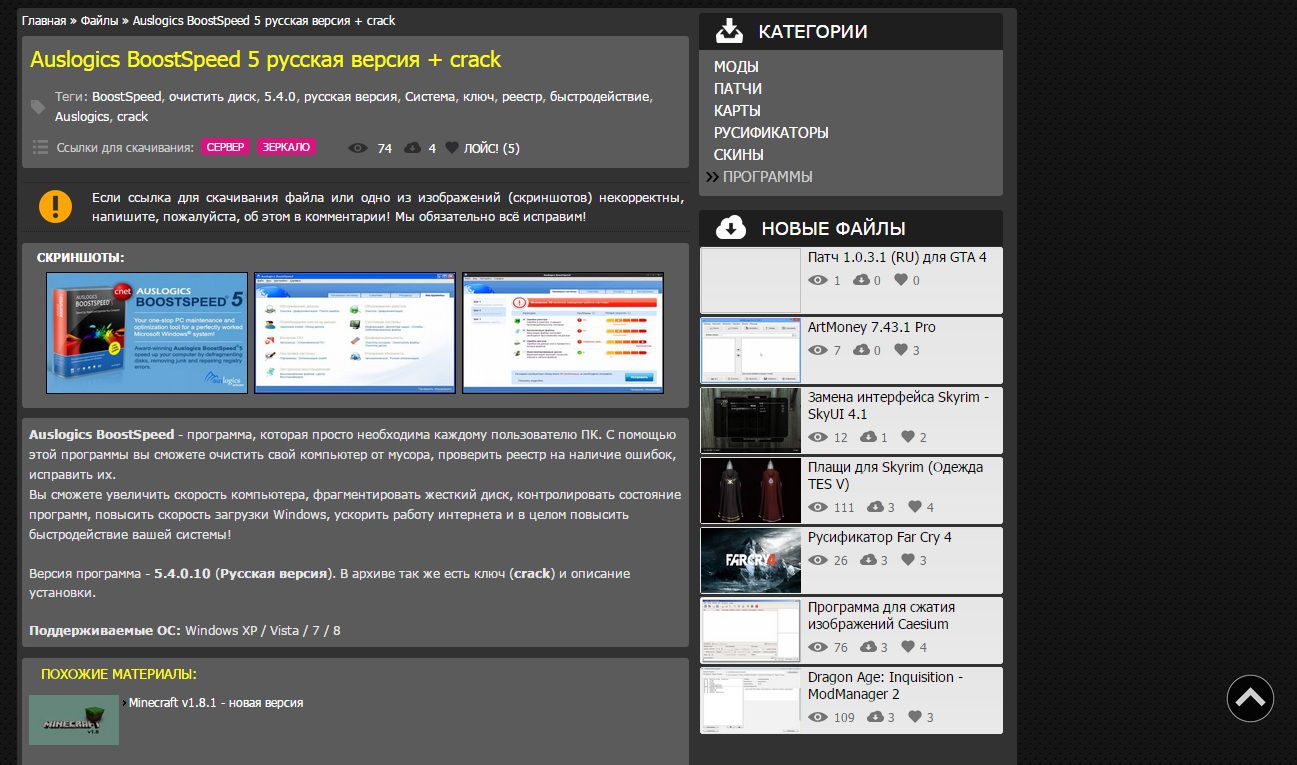This screenshot has width=1297, height=765.
Task: Click the Far Cry 4 thumbnail image
Action: tap(751, 560)
